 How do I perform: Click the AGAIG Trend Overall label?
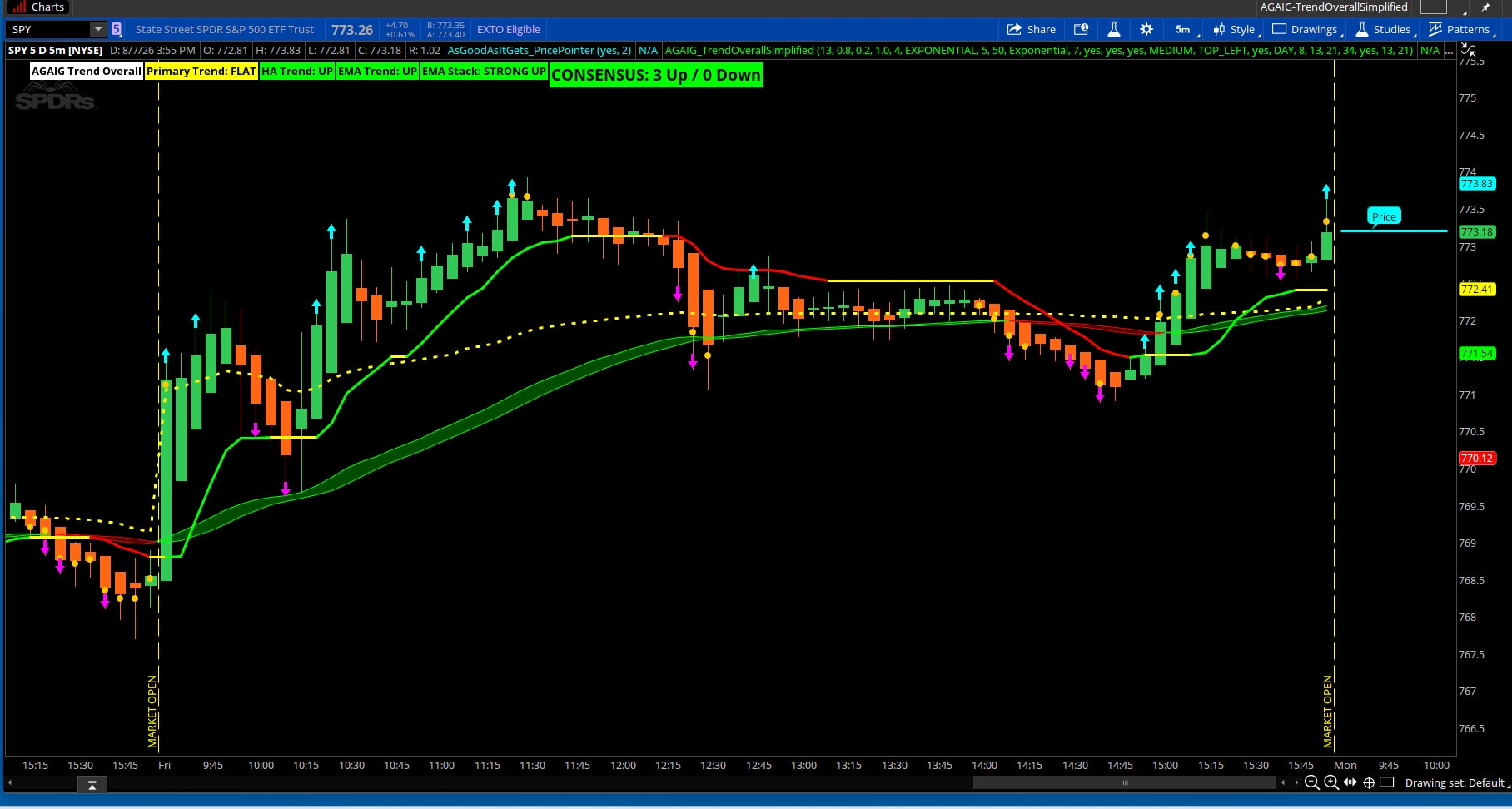coord(87,71)
